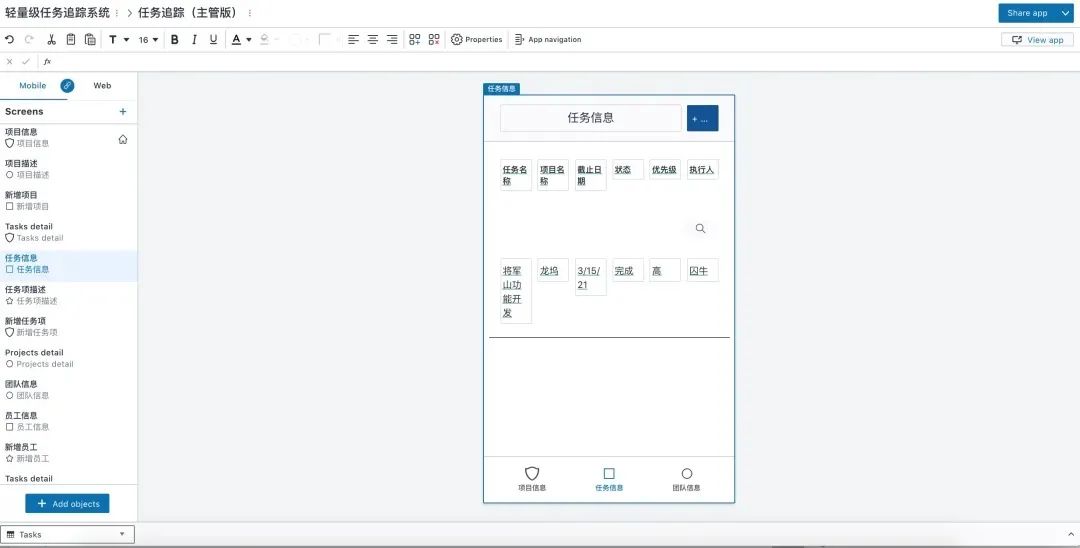Screen dimensions: 1080x548
Task: Click the 团队信息 circle tab in canvas footer
Action: click(x=686, y=478)
